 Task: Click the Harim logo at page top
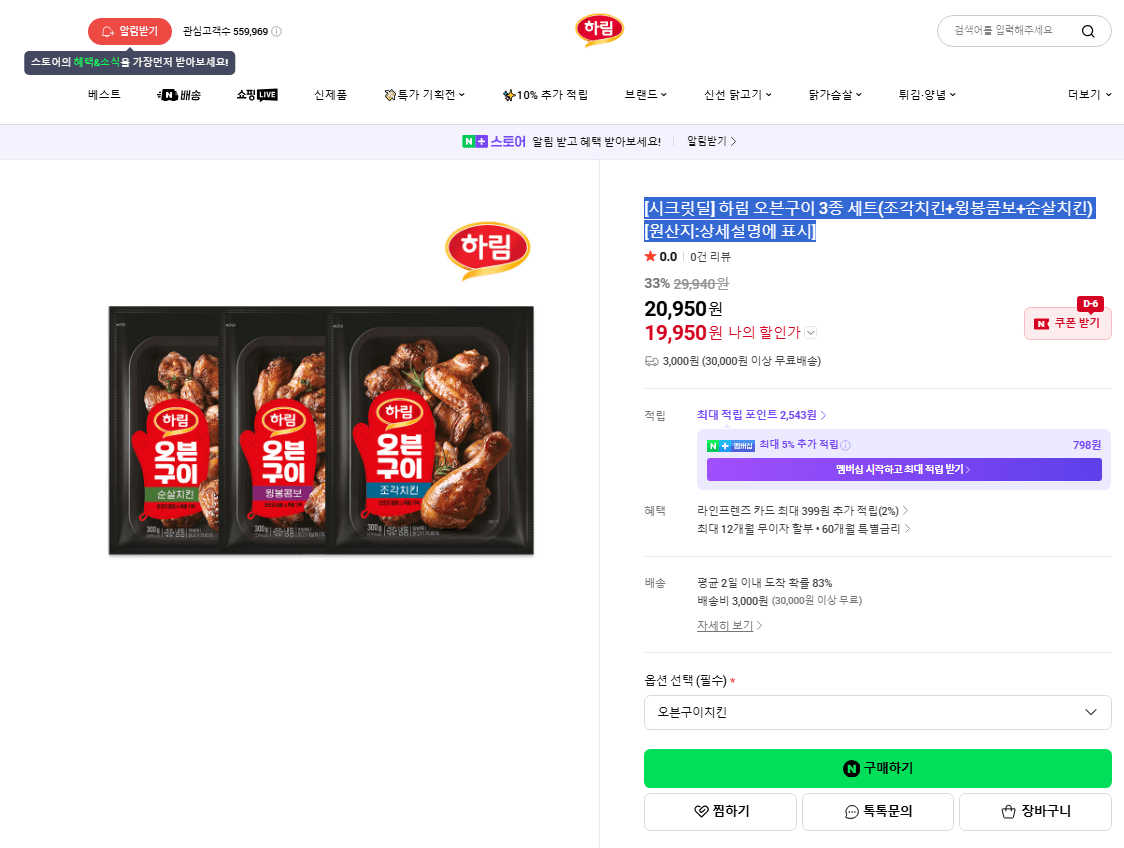coord(599,30)
